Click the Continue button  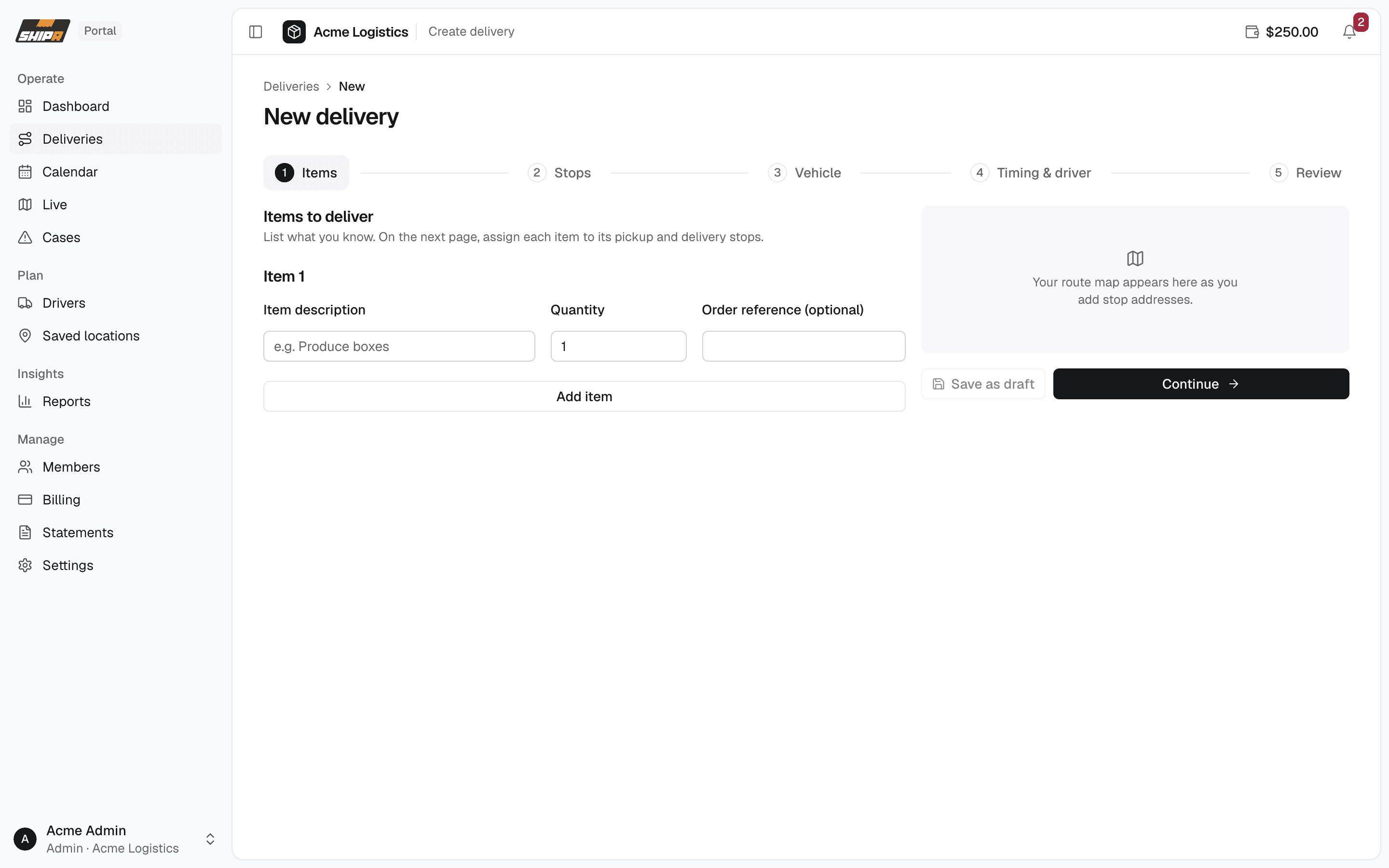point(1201,384)
